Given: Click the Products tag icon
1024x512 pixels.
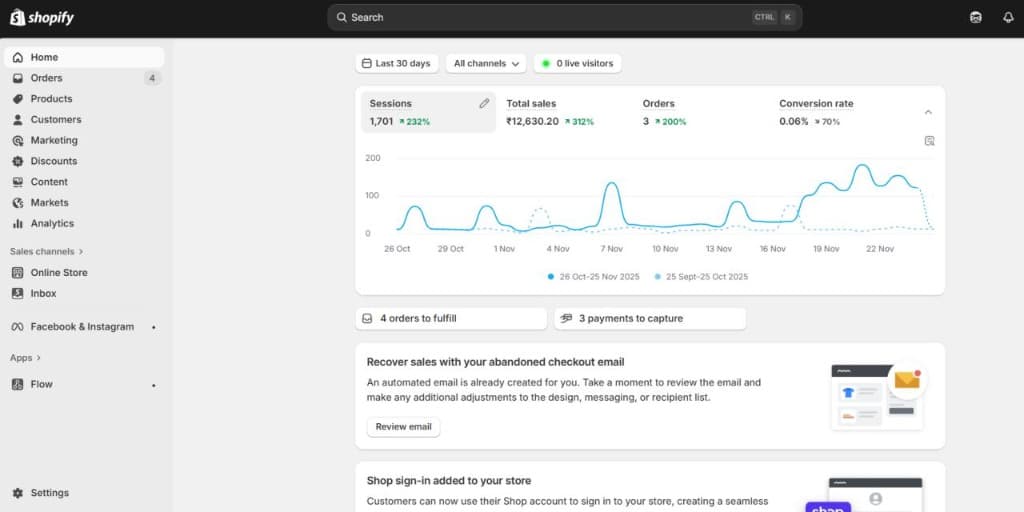Looking at the screenshot, I should [18, 99].
